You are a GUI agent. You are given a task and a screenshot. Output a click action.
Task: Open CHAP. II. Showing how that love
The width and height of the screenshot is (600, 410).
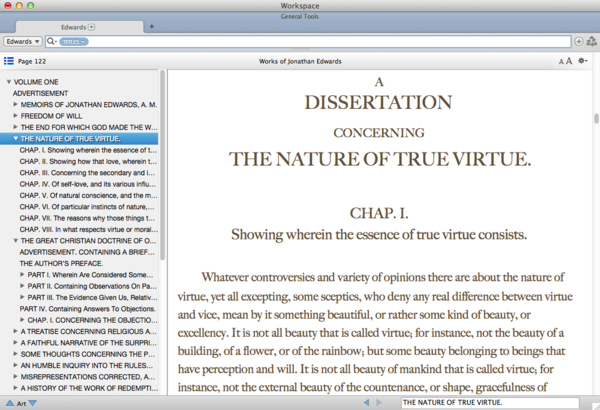88,162
